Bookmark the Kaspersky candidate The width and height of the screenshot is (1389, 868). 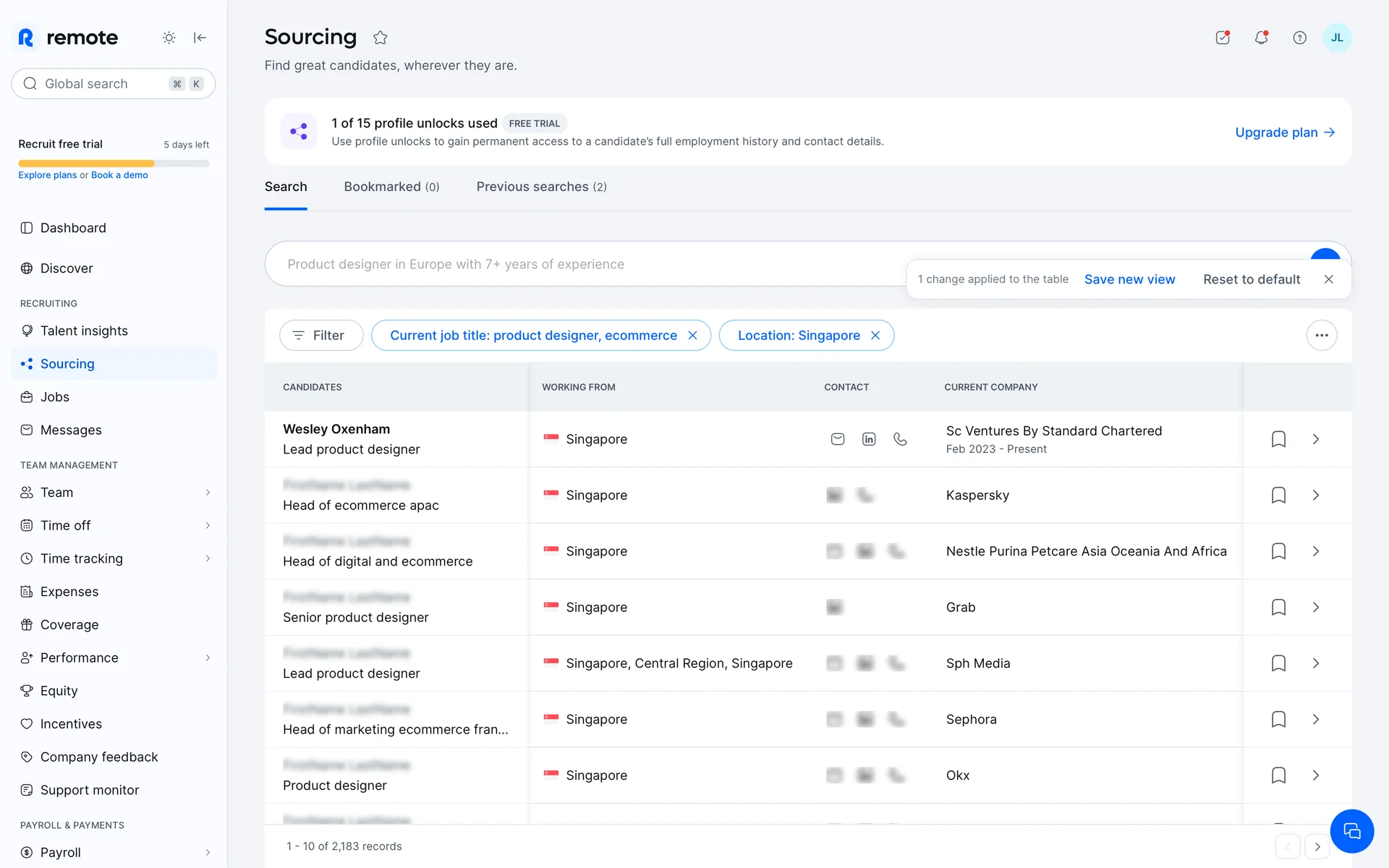(1278, 495)
